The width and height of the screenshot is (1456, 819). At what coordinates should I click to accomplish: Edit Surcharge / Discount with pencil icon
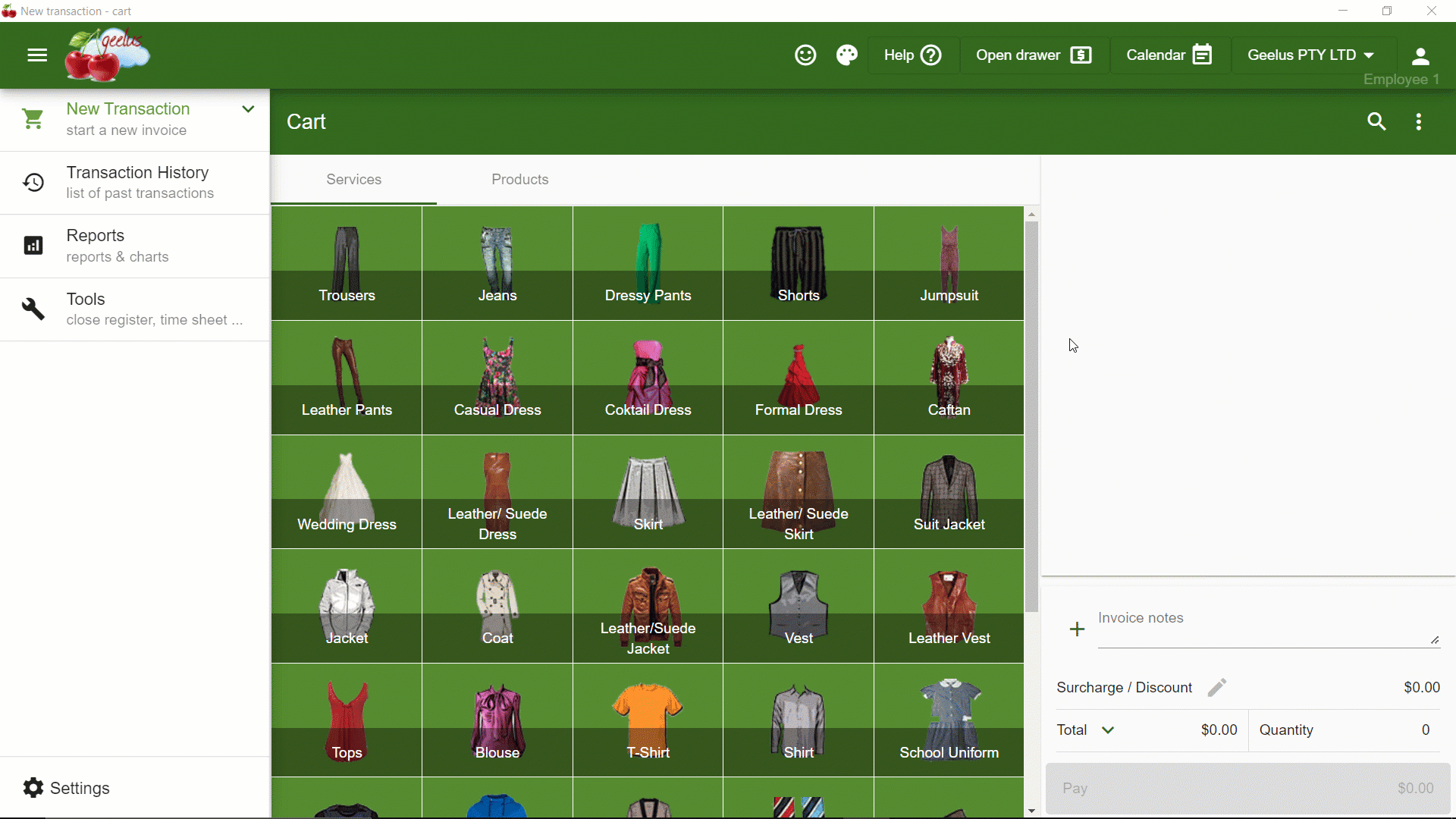(1216, 688)
